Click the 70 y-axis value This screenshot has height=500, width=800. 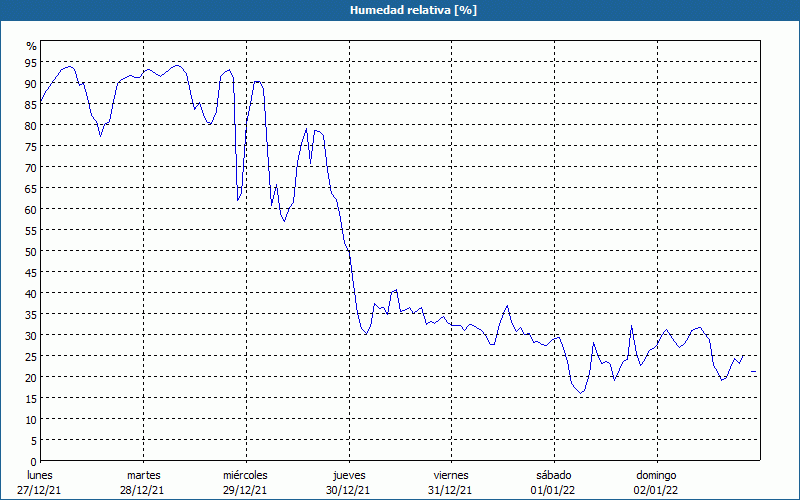coord(31,168)
